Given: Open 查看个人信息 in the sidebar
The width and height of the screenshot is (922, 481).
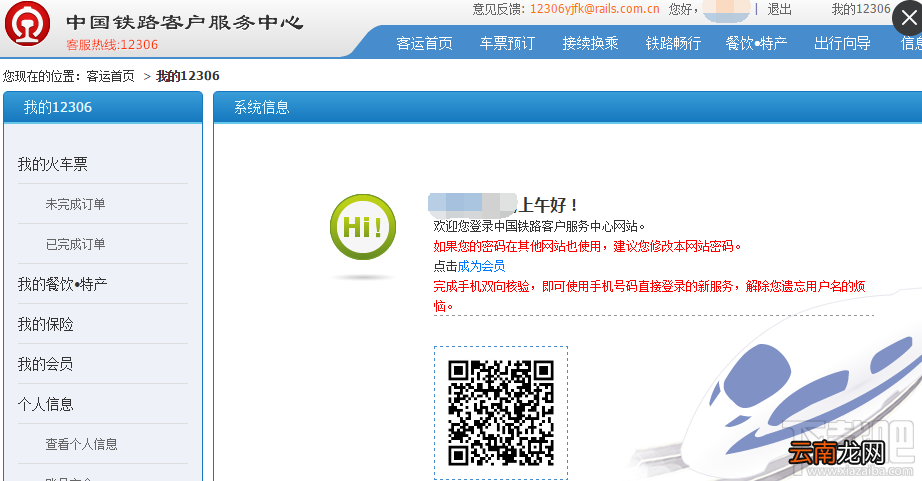Looking at the screenshot, I should point(81,444).
